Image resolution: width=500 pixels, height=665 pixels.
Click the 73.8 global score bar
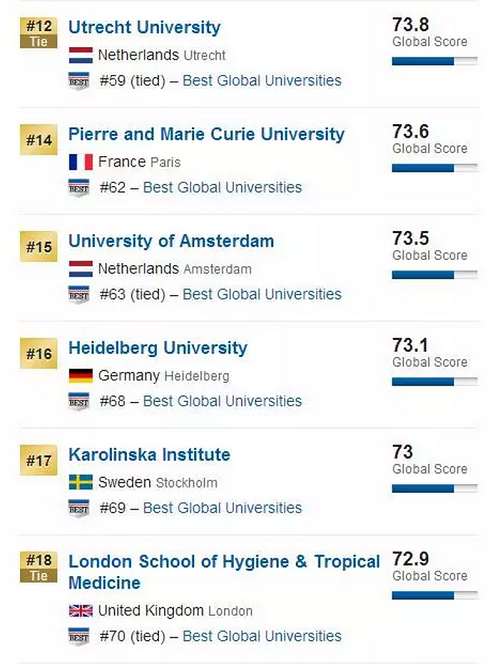435,61
